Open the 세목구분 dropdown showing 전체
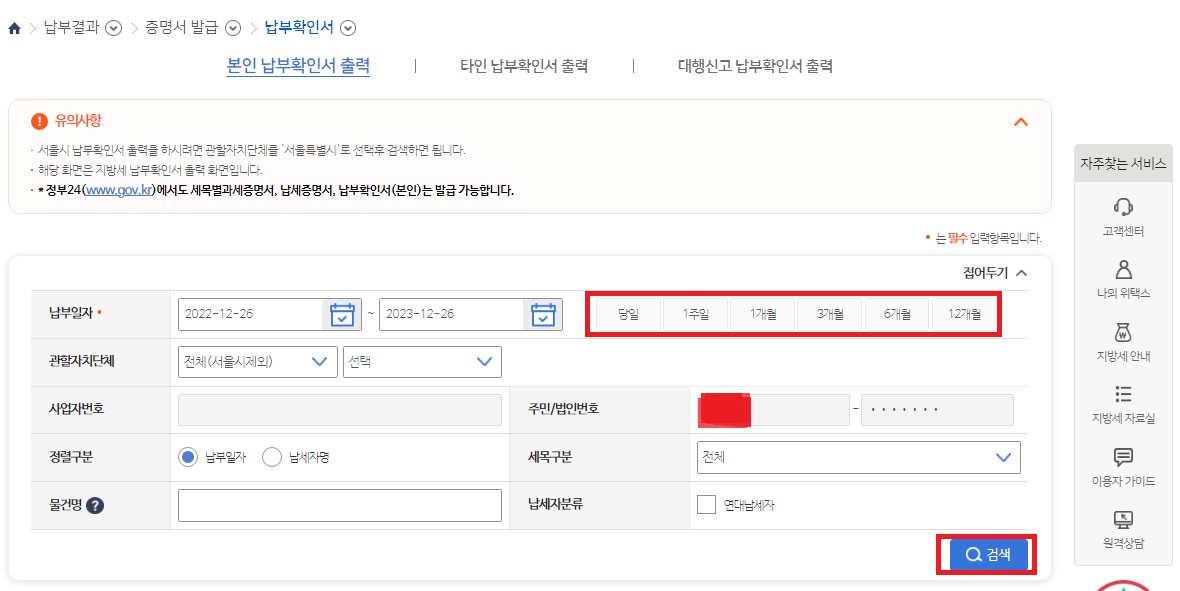This screenshot has width=1180, height=591. coord(858,457)
